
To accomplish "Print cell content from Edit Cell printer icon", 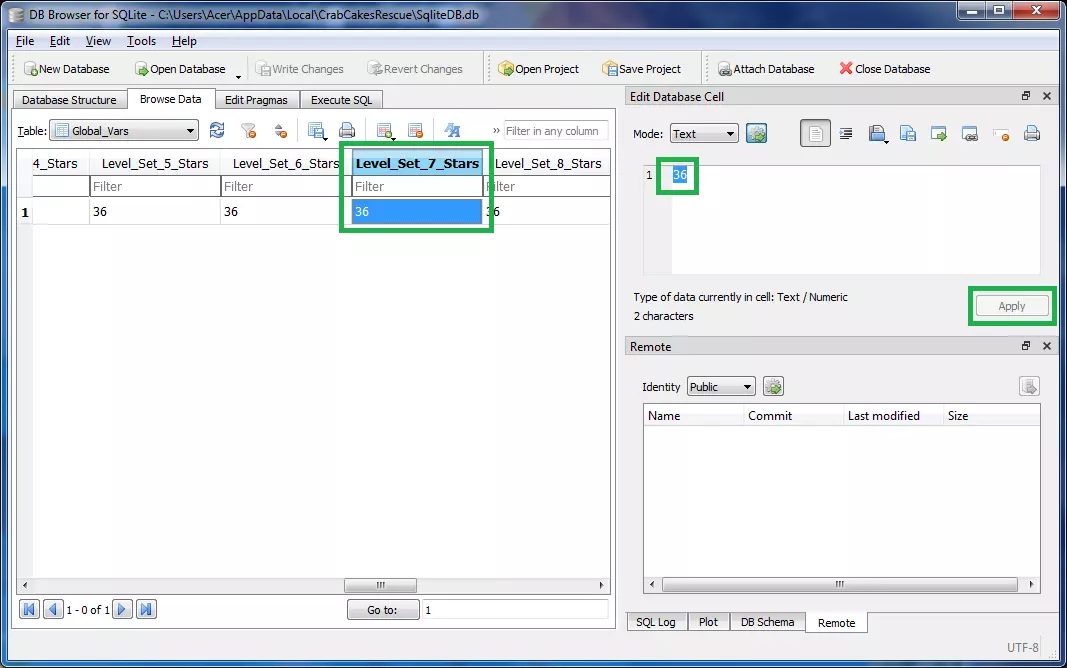I will coord(1032,133).
